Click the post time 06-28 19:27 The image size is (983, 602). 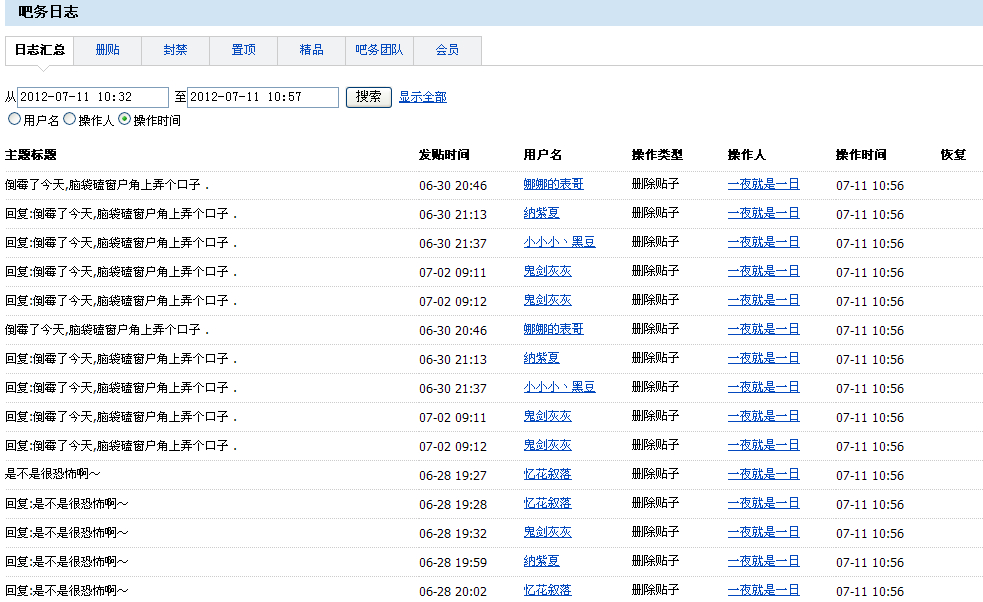453,475
